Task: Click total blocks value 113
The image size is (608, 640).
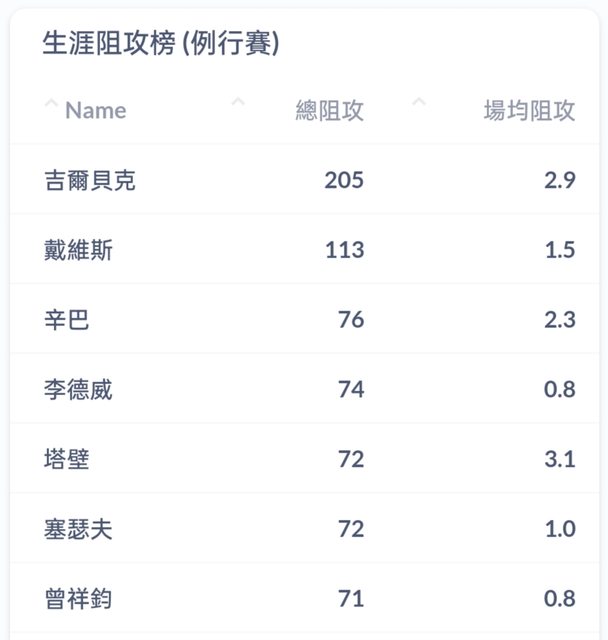Action: 344,250
